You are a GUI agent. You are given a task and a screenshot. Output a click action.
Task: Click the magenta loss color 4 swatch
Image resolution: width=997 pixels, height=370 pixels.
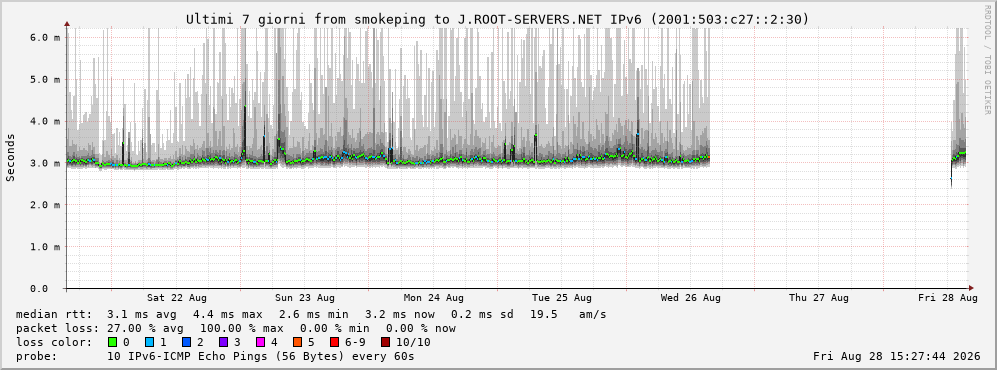pos(261,342)
